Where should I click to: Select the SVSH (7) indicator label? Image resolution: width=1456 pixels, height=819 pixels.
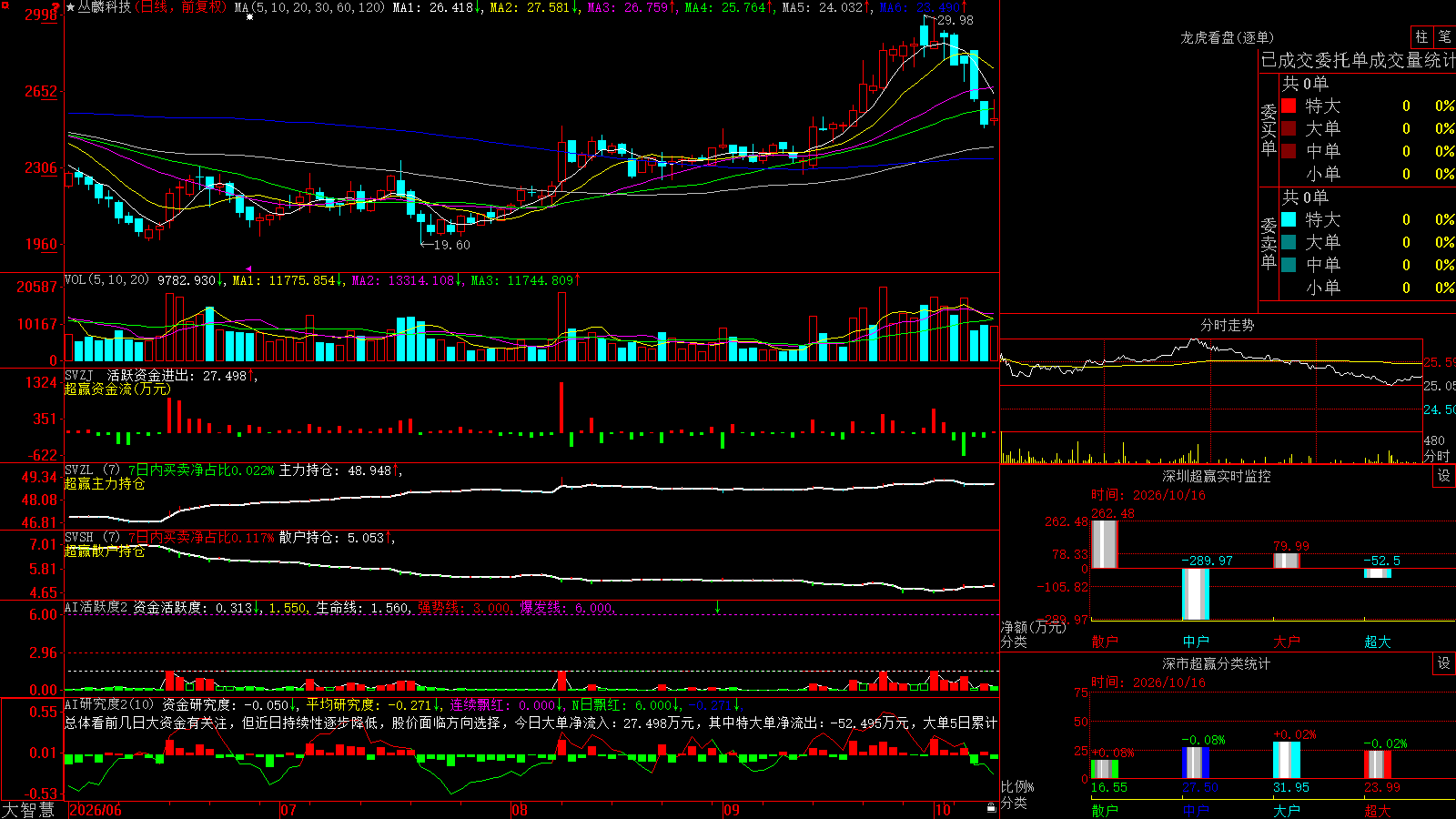click(92, 538)
